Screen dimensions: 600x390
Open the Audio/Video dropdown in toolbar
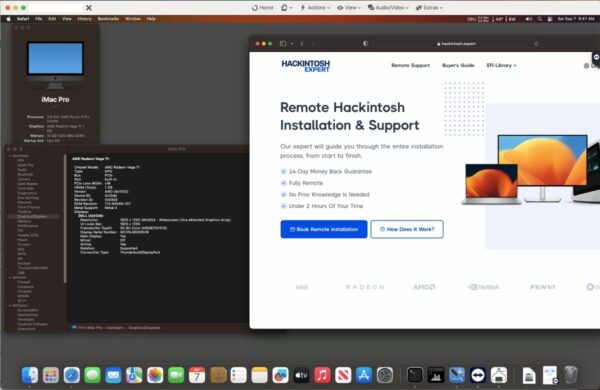[x=388, y=8]
